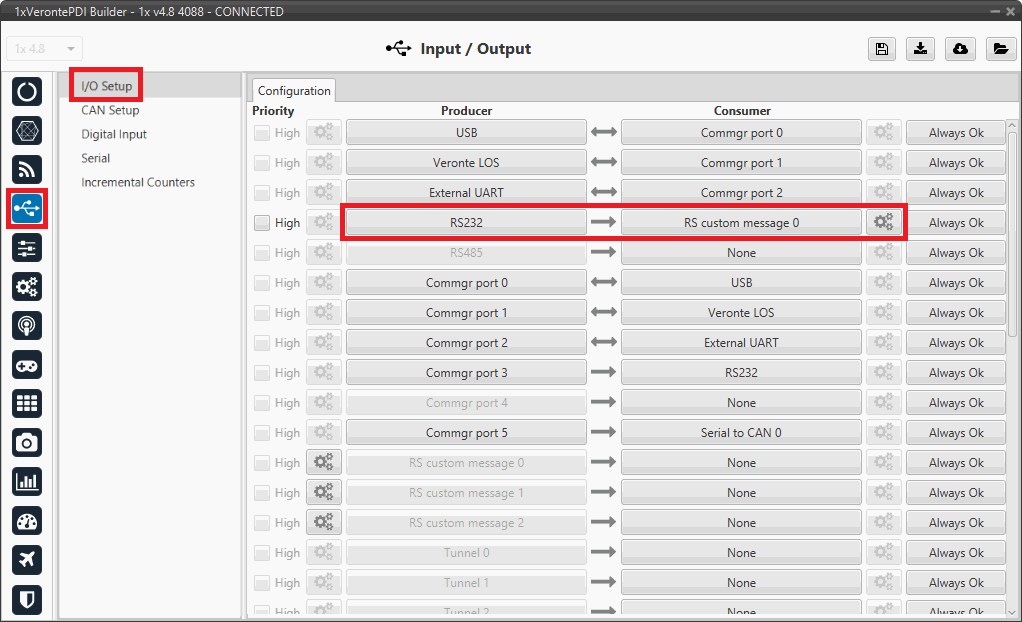This screenshot has width=1022, height=622.
Task: Toggle High priority checkbox for Commgr port 3
Action: pyautogui.click(x=261, y=373)
